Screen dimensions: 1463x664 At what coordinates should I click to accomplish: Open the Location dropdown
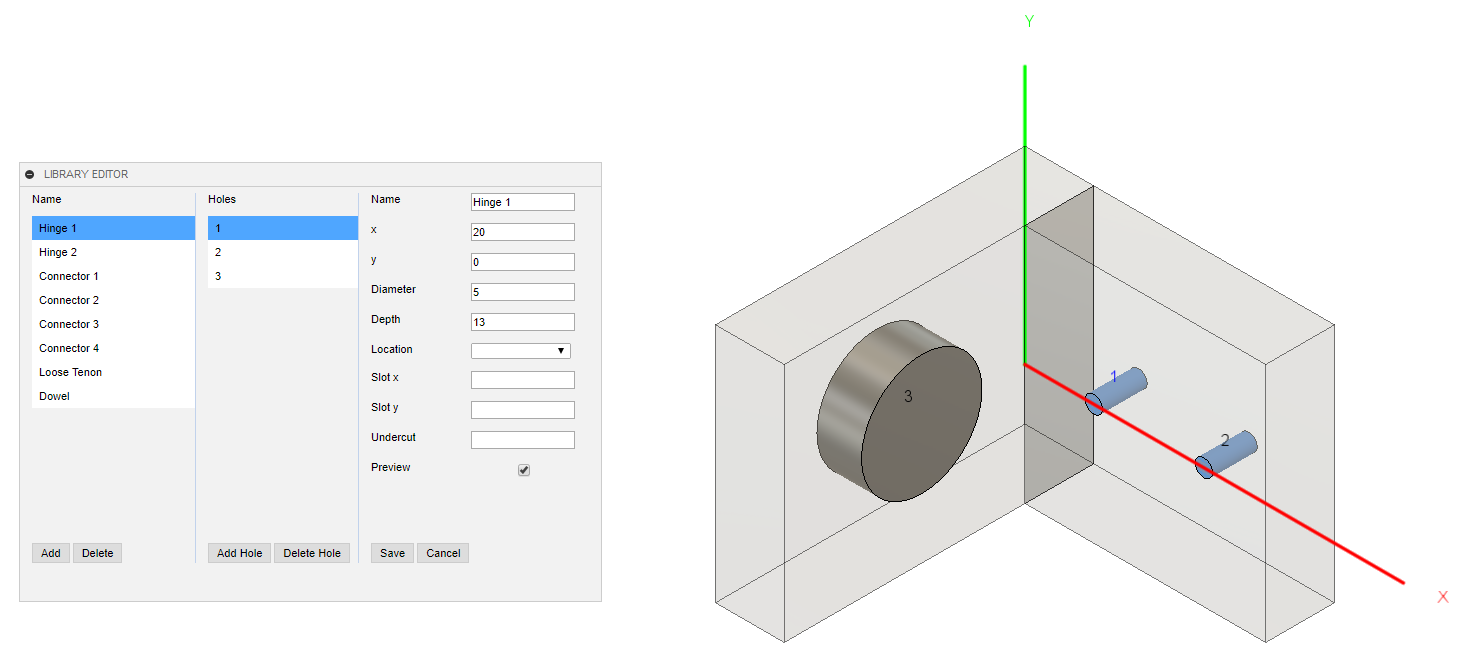coord(520,351)
